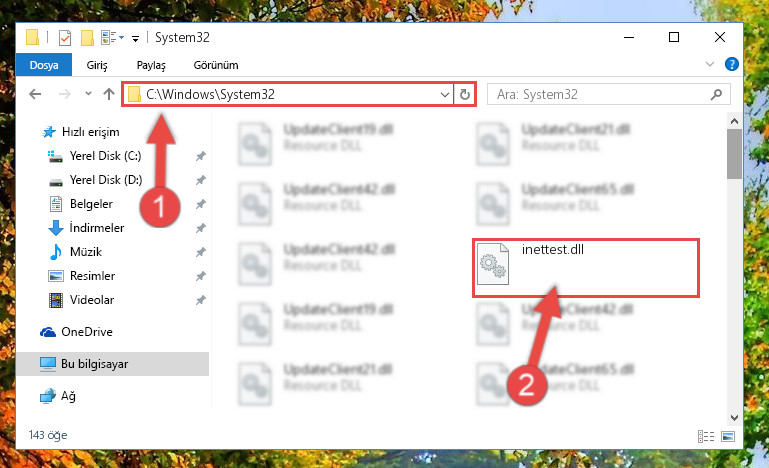769x468 pixels.
Task: Switch to details view icon in status bar
Action: (x=706, y=436)
